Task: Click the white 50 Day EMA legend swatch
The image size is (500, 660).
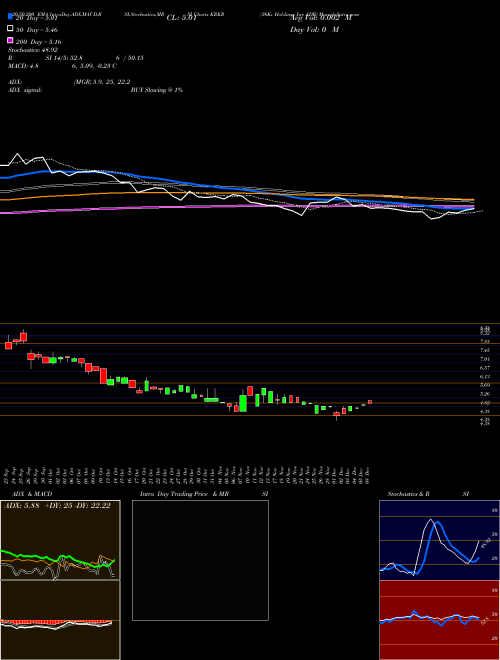Action: coord(10,28)
